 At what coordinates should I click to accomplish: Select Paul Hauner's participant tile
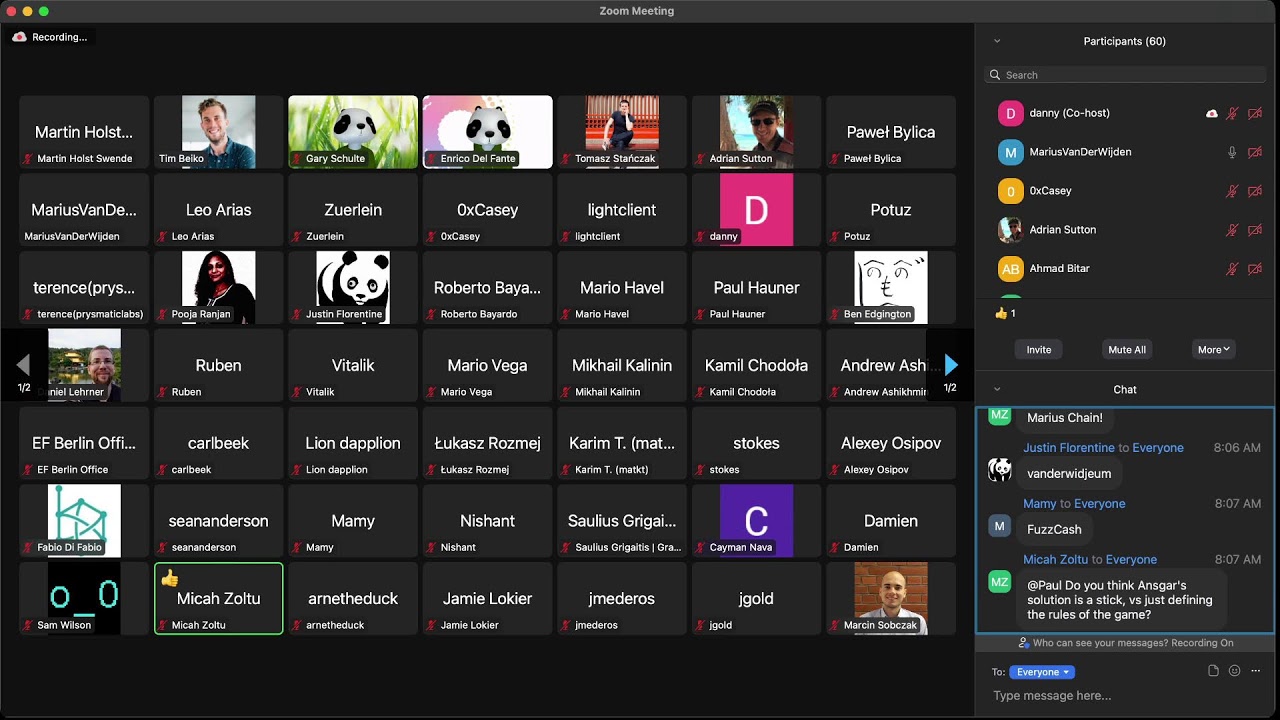[756, 287]
